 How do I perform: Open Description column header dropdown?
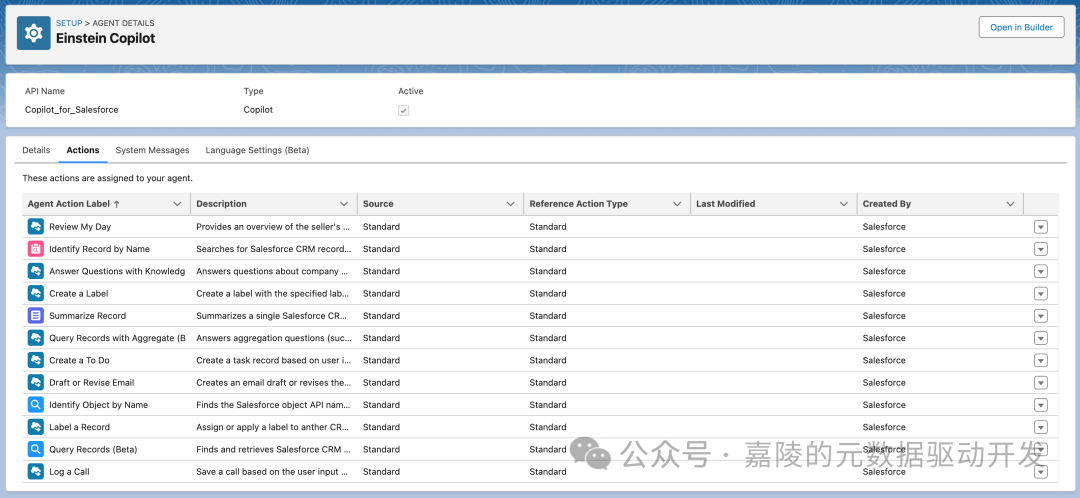[344, 204]
